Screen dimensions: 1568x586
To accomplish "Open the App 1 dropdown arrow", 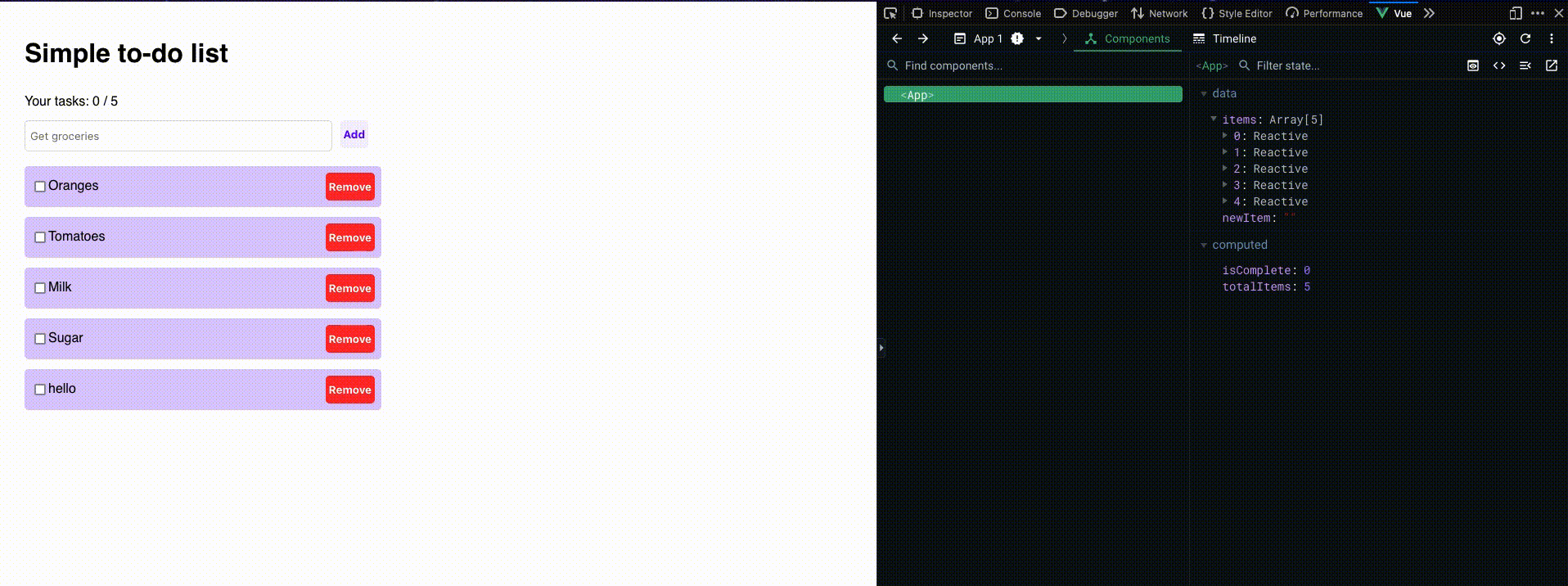I will 1039,38.
